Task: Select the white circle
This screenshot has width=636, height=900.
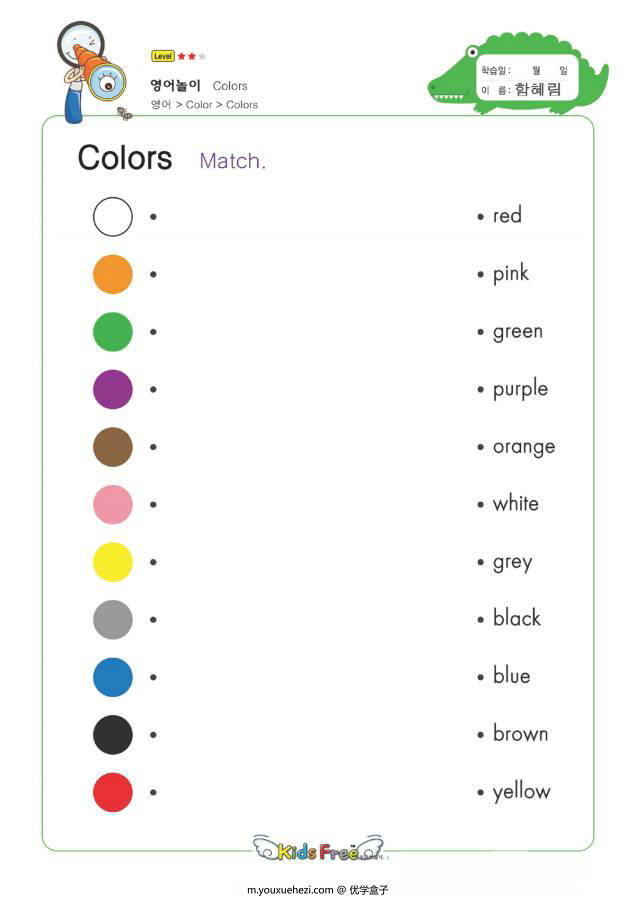Action: (x=113, y=217)
